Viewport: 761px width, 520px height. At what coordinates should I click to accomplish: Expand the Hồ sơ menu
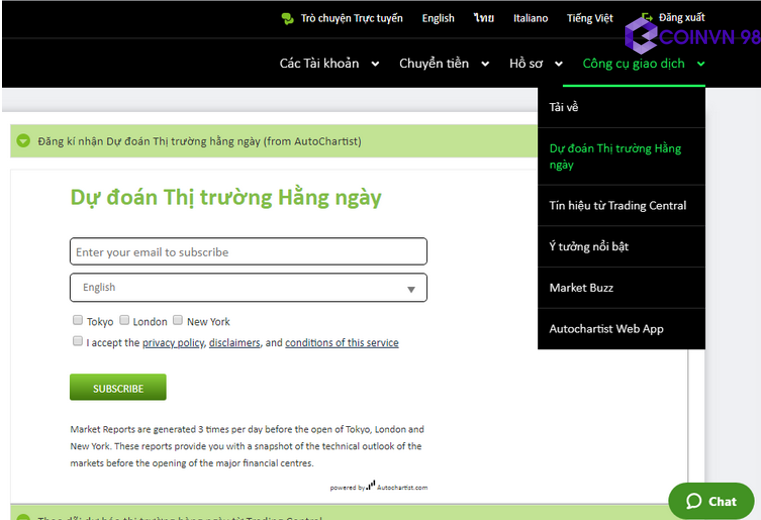535,64
